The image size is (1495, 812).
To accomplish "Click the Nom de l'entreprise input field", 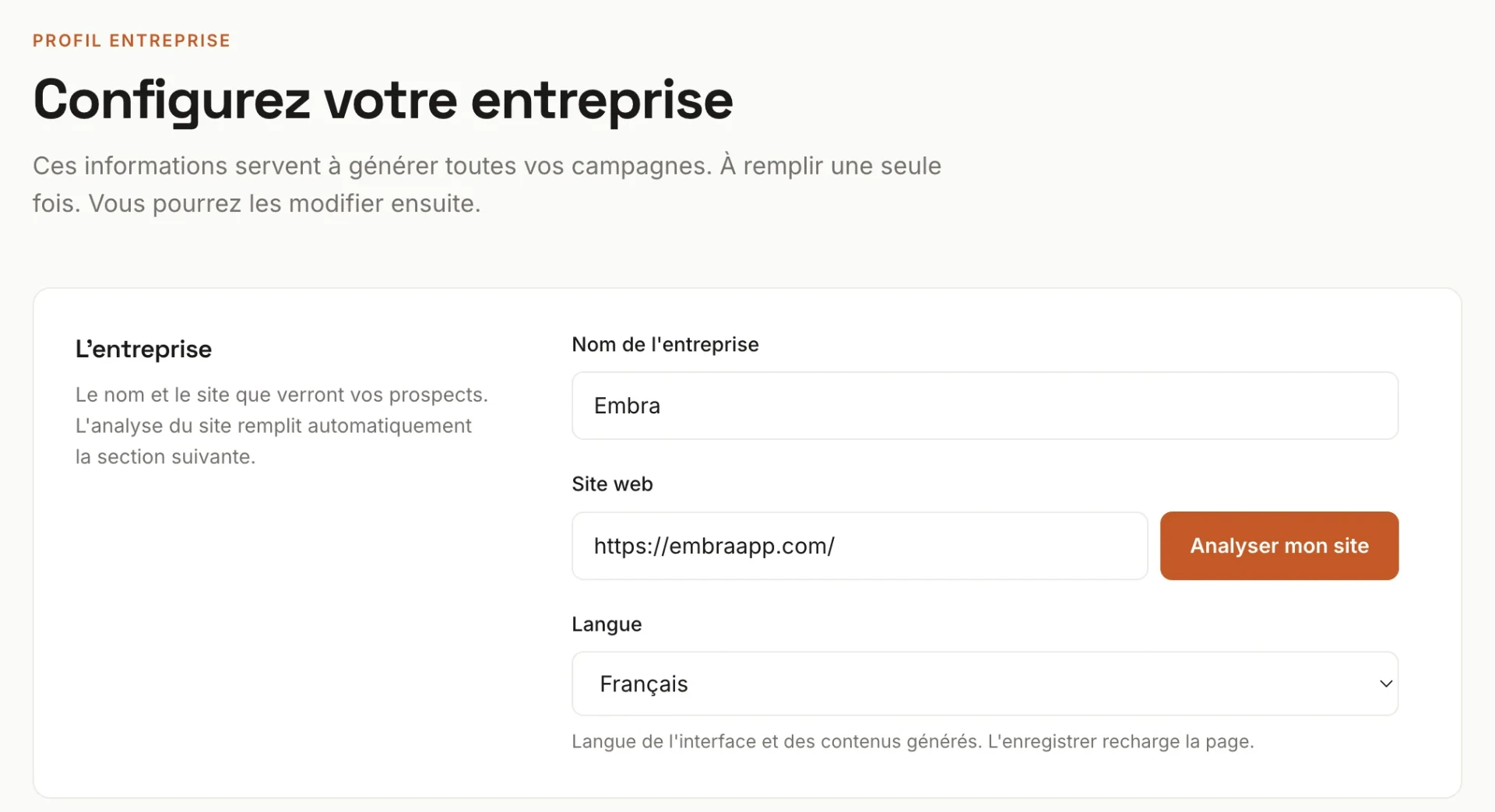I will pyautogui.click(x=985, y=406).
